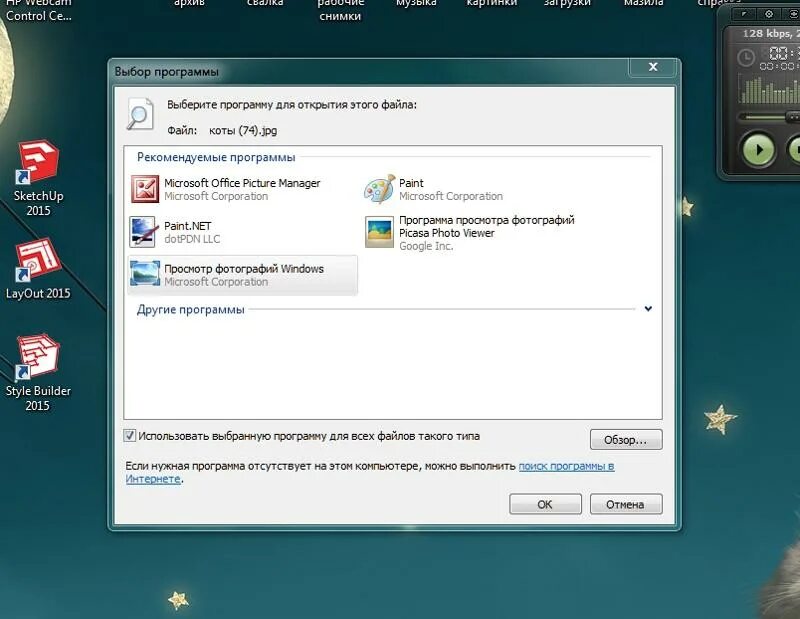Click the magnifier file icon in dialog

coord(140,113)
